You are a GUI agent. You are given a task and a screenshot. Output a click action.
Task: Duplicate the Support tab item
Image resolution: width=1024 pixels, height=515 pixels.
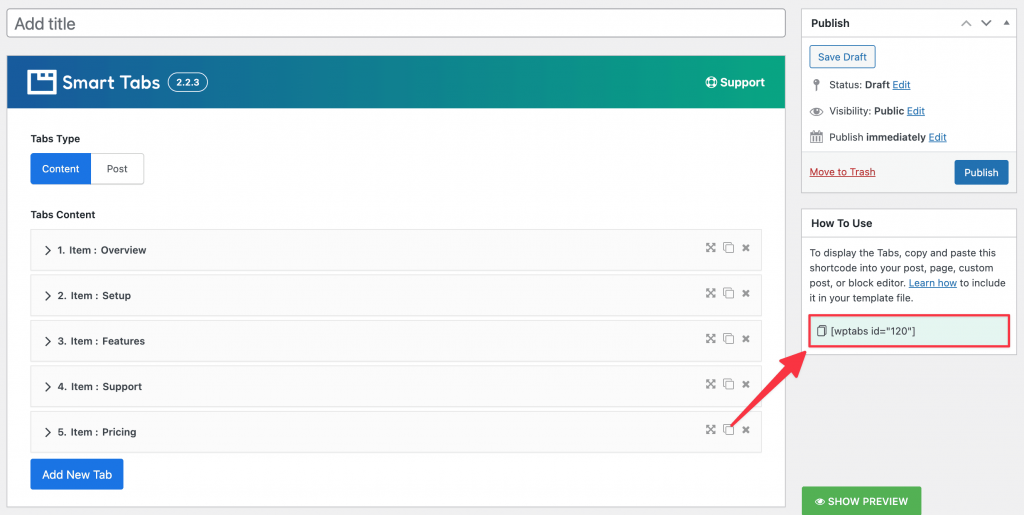[x=728, y=384]
